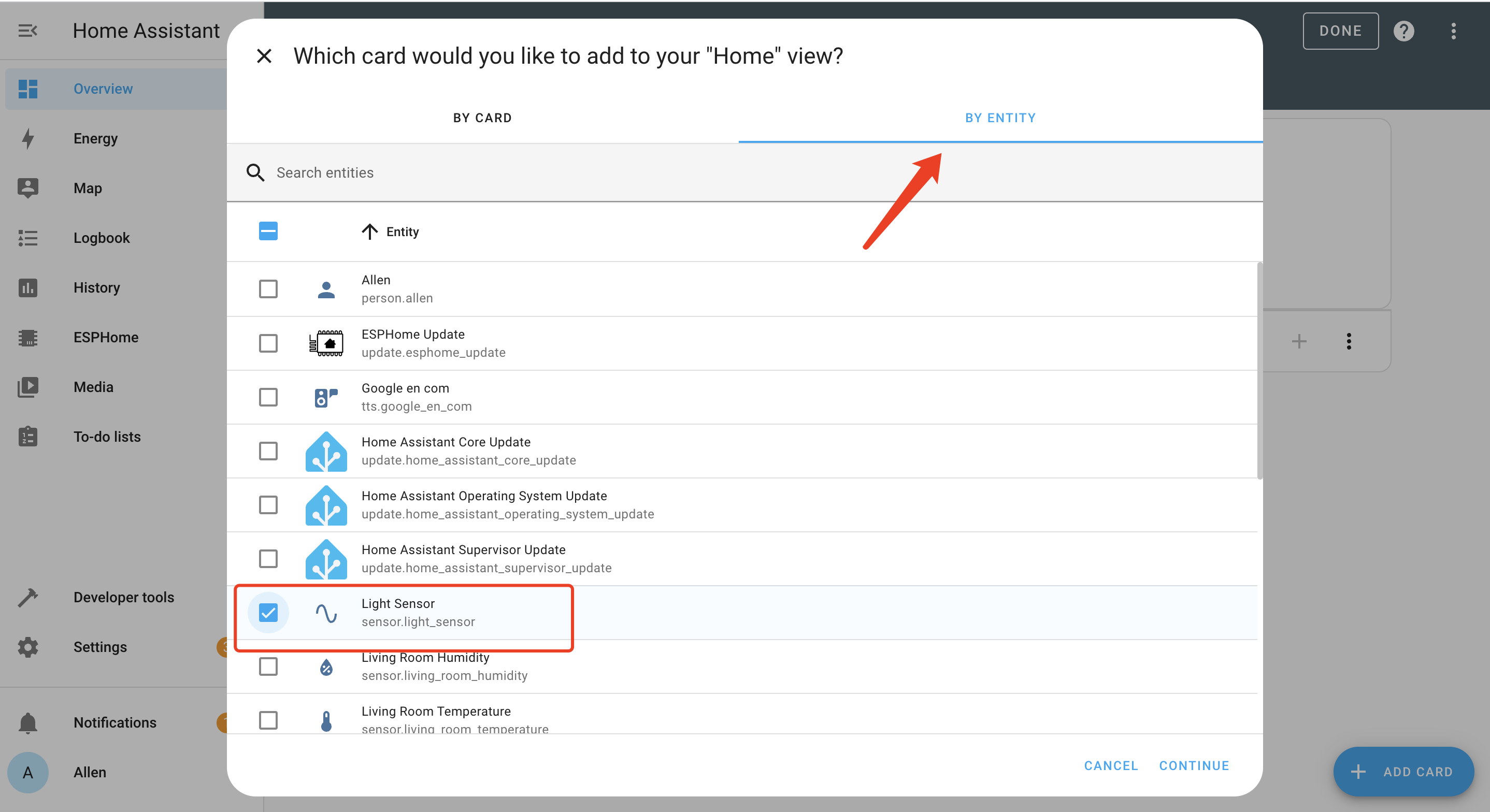Open the Media panel icon
The image size is (1490, 812).
pyautogui.click(x=28, y=387)
